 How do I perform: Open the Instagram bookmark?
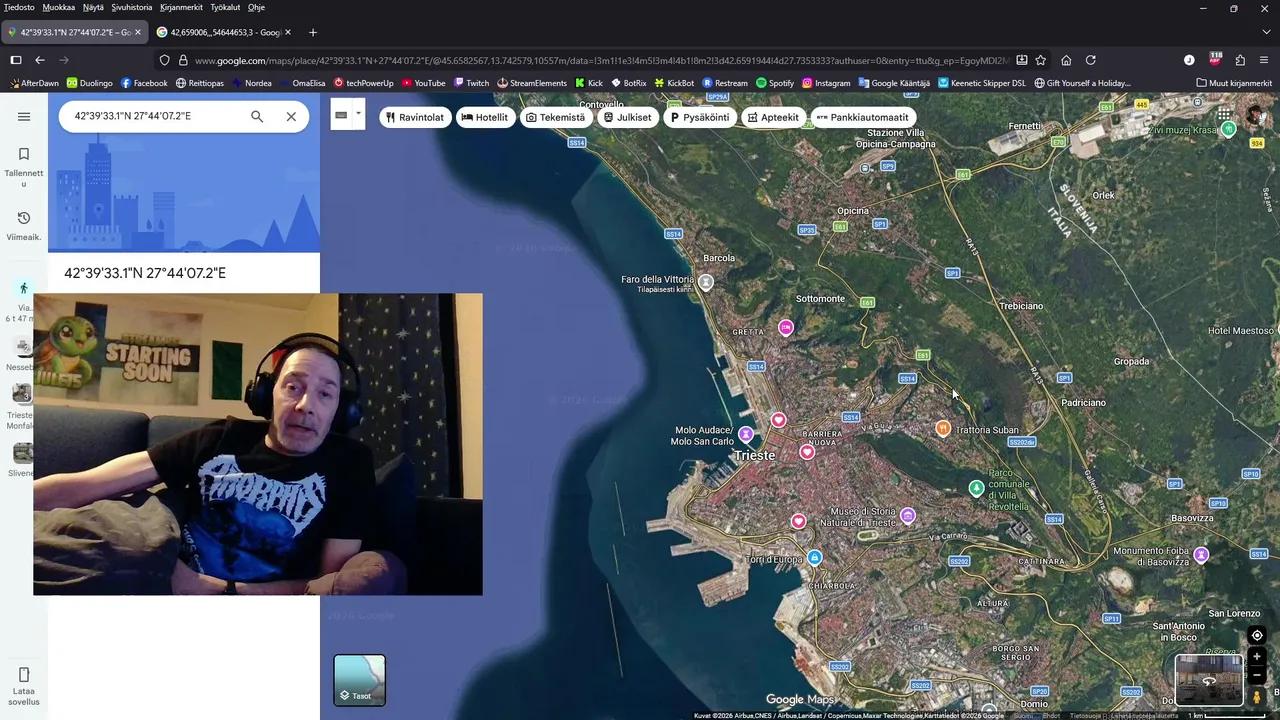(x=826, y=83)
